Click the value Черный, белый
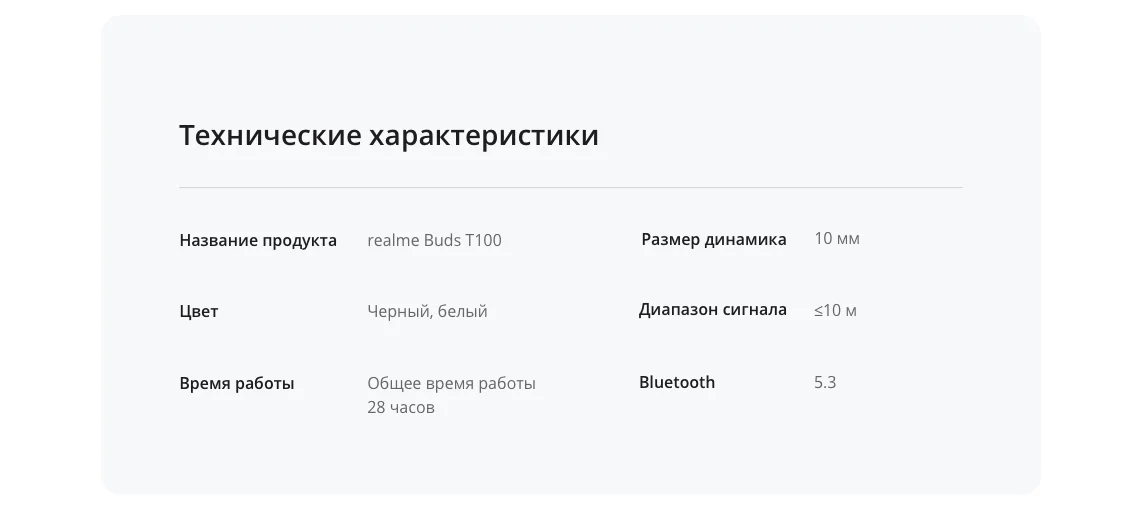 (428, 312)
